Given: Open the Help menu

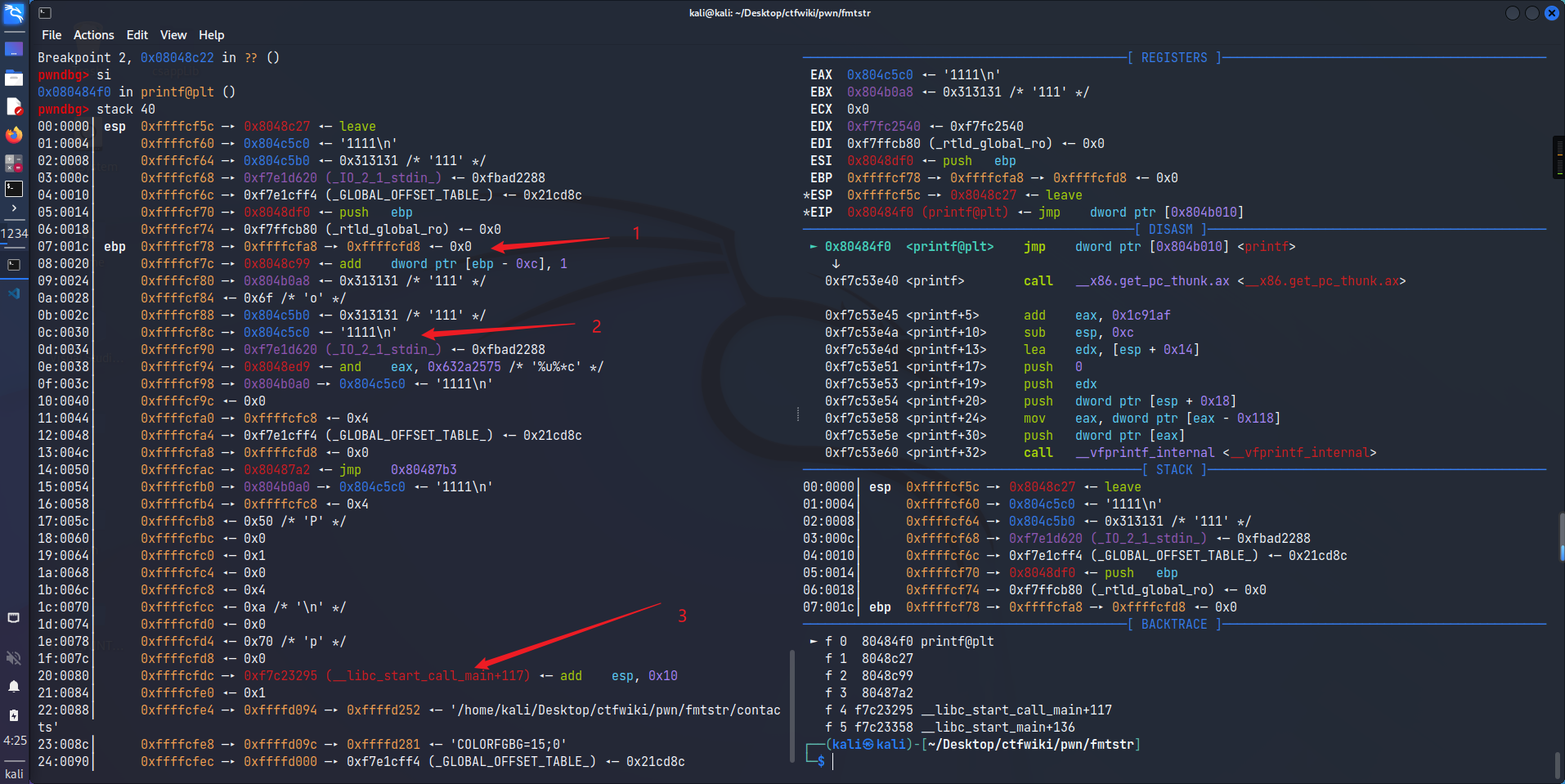Looking at the screenshot, I should 211,35.
